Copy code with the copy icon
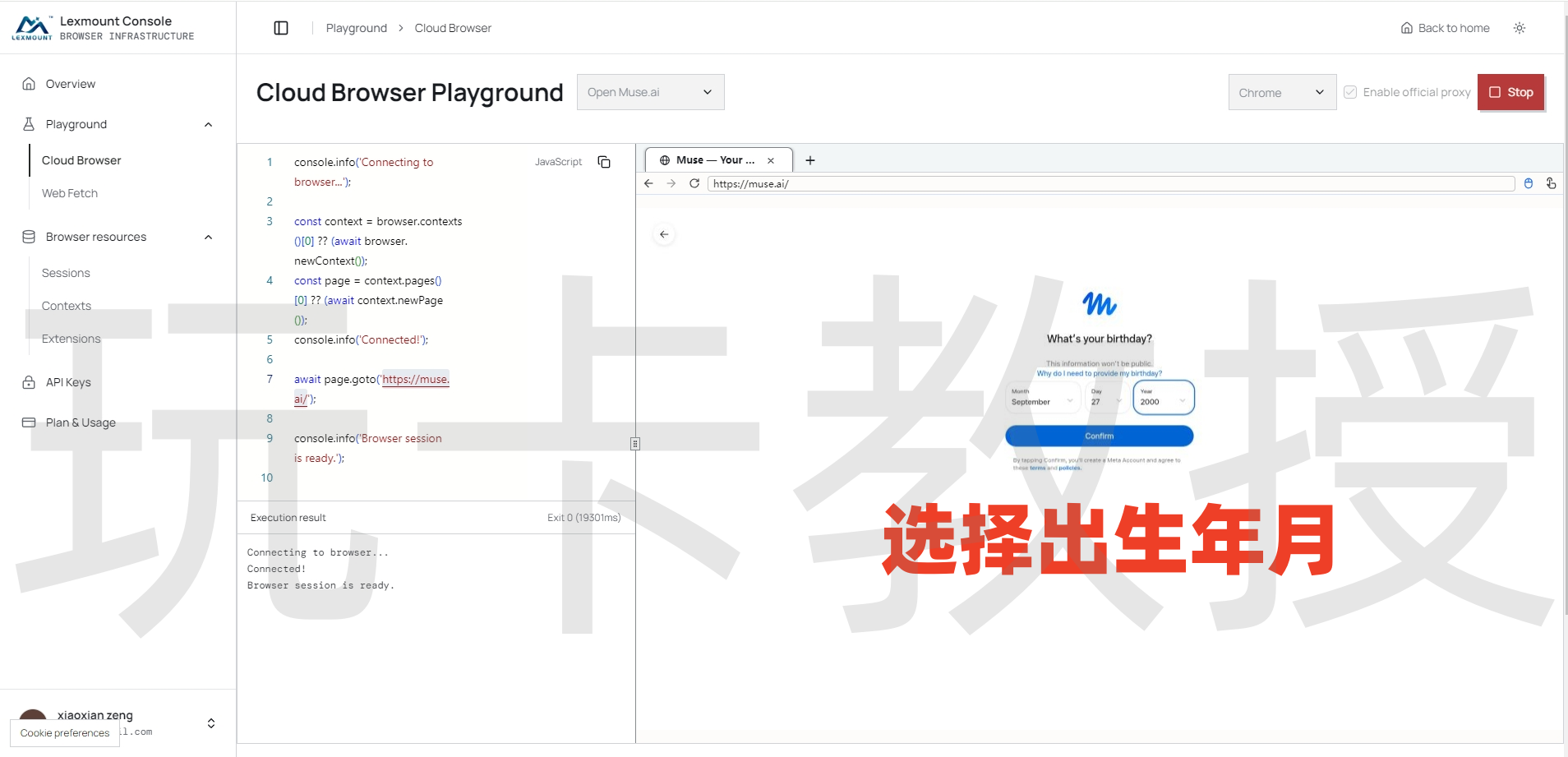The height and width of the screenshot is (757, 1568). (604, 162)
